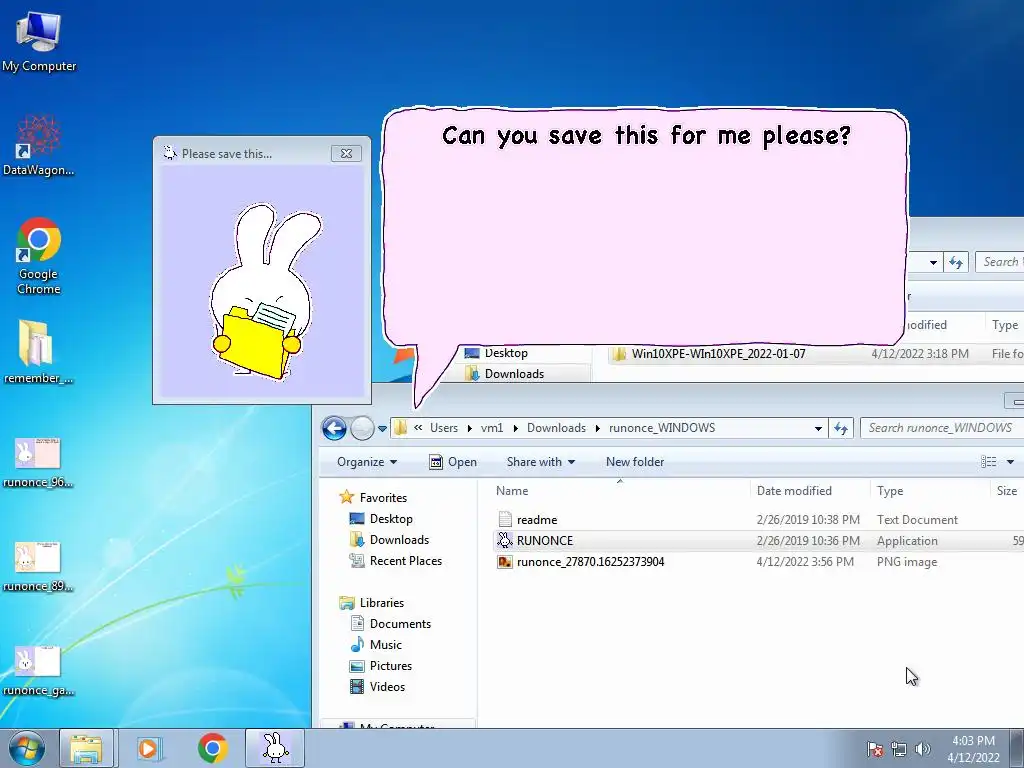Select Favorites in the navigation pane
Screen dimensions: 1024x768
click(x=383, y=498)
